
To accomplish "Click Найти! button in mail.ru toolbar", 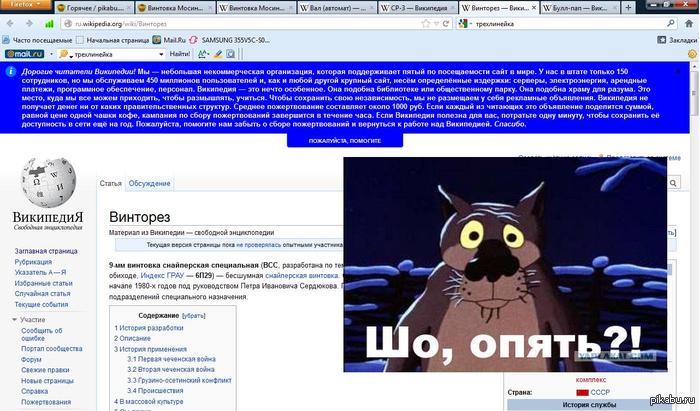I will (179, 54).
